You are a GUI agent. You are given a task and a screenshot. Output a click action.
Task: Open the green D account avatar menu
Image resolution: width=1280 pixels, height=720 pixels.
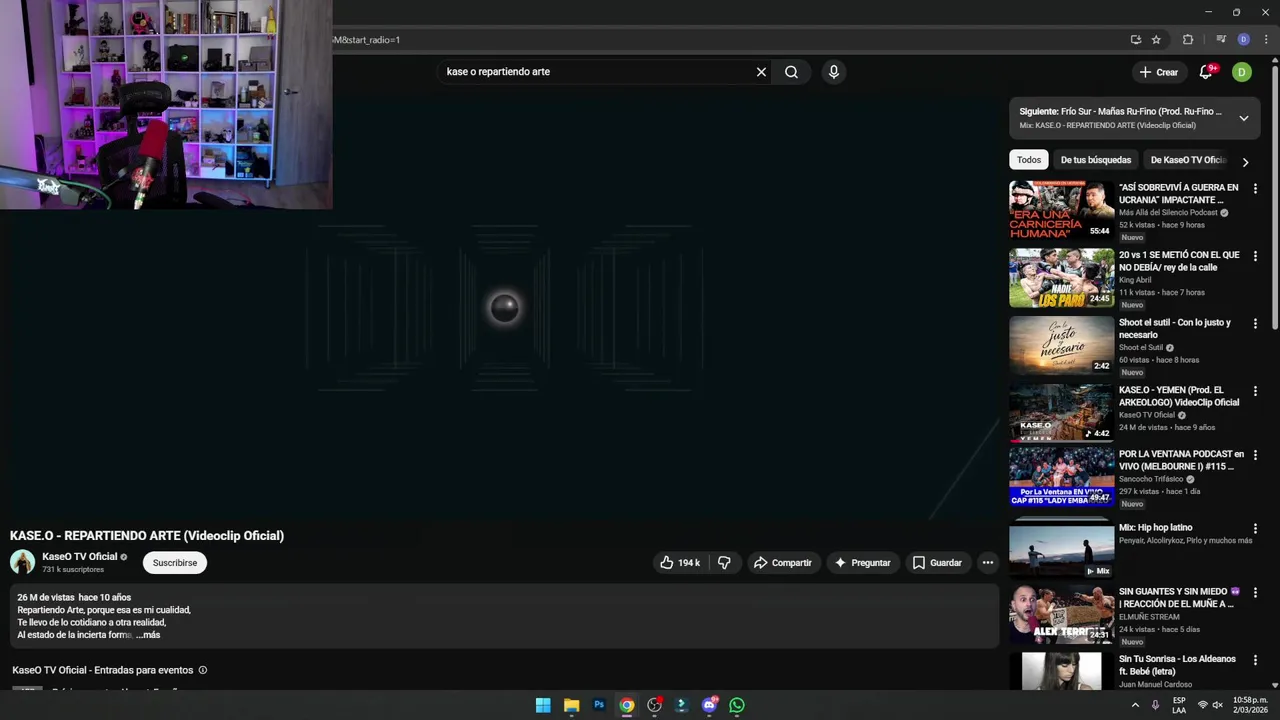coord(1241,72)
